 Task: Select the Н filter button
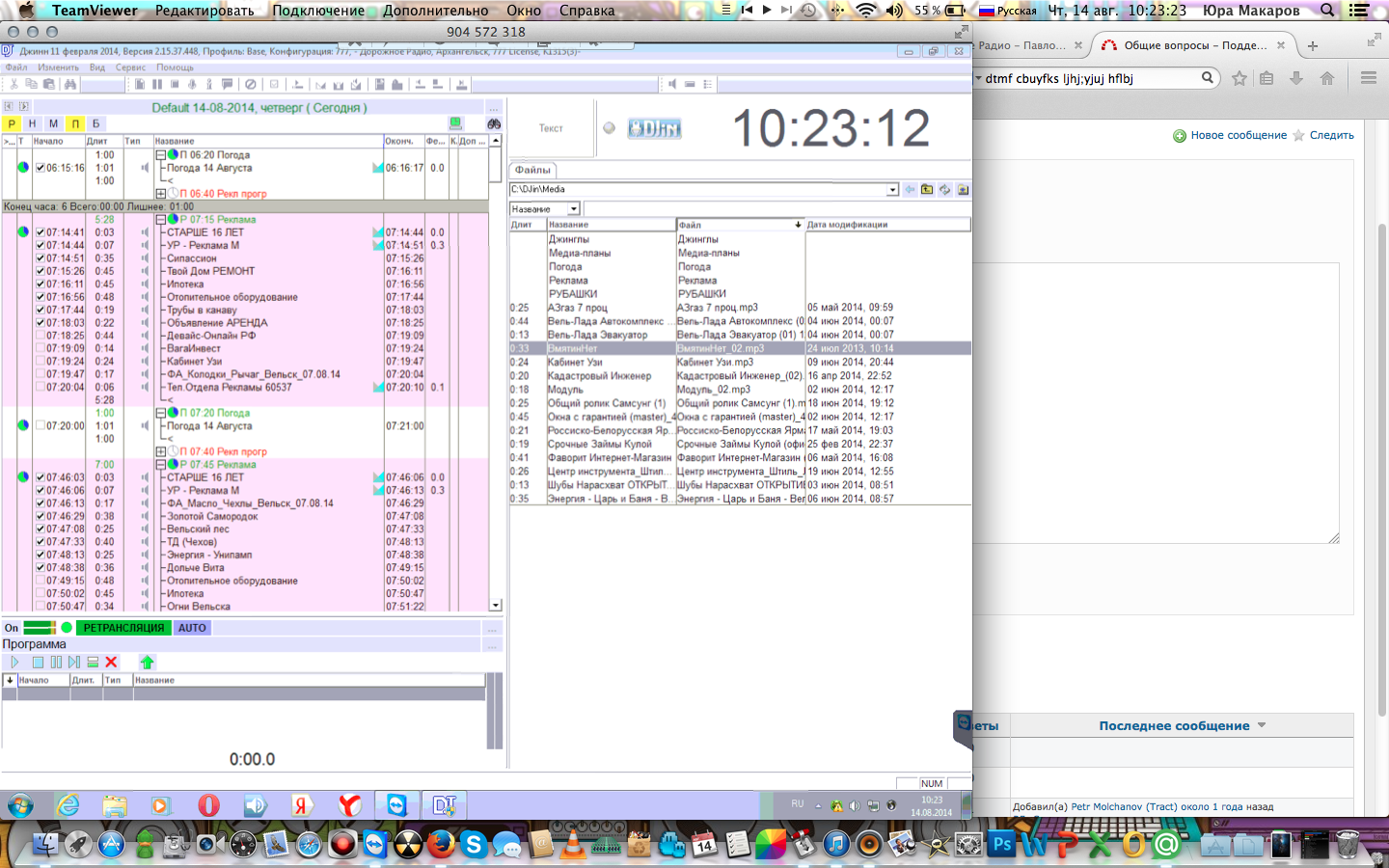[x=33, y=123]
